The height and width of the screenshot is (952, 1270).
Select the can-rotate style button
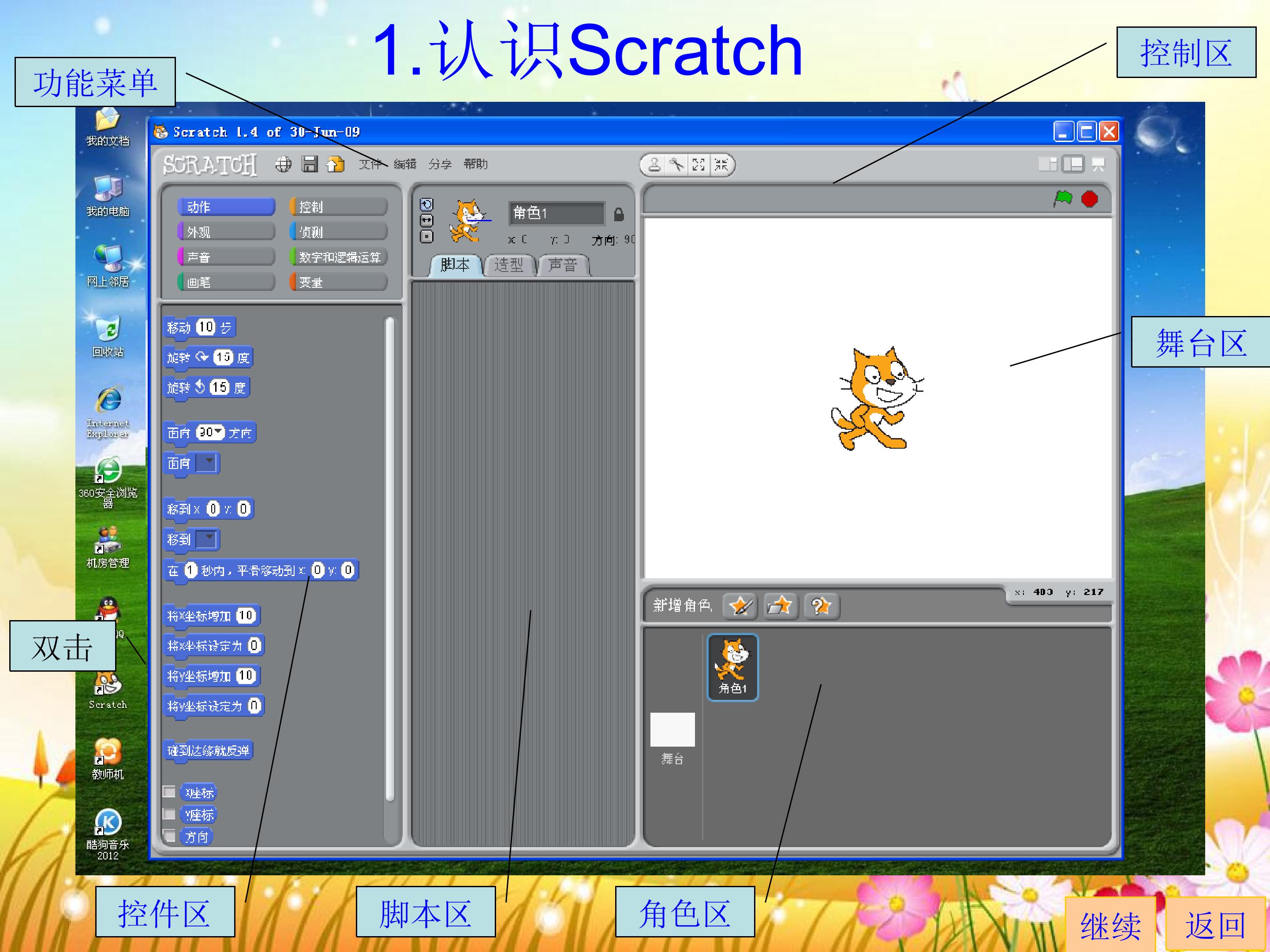click(x=426, y=205)
